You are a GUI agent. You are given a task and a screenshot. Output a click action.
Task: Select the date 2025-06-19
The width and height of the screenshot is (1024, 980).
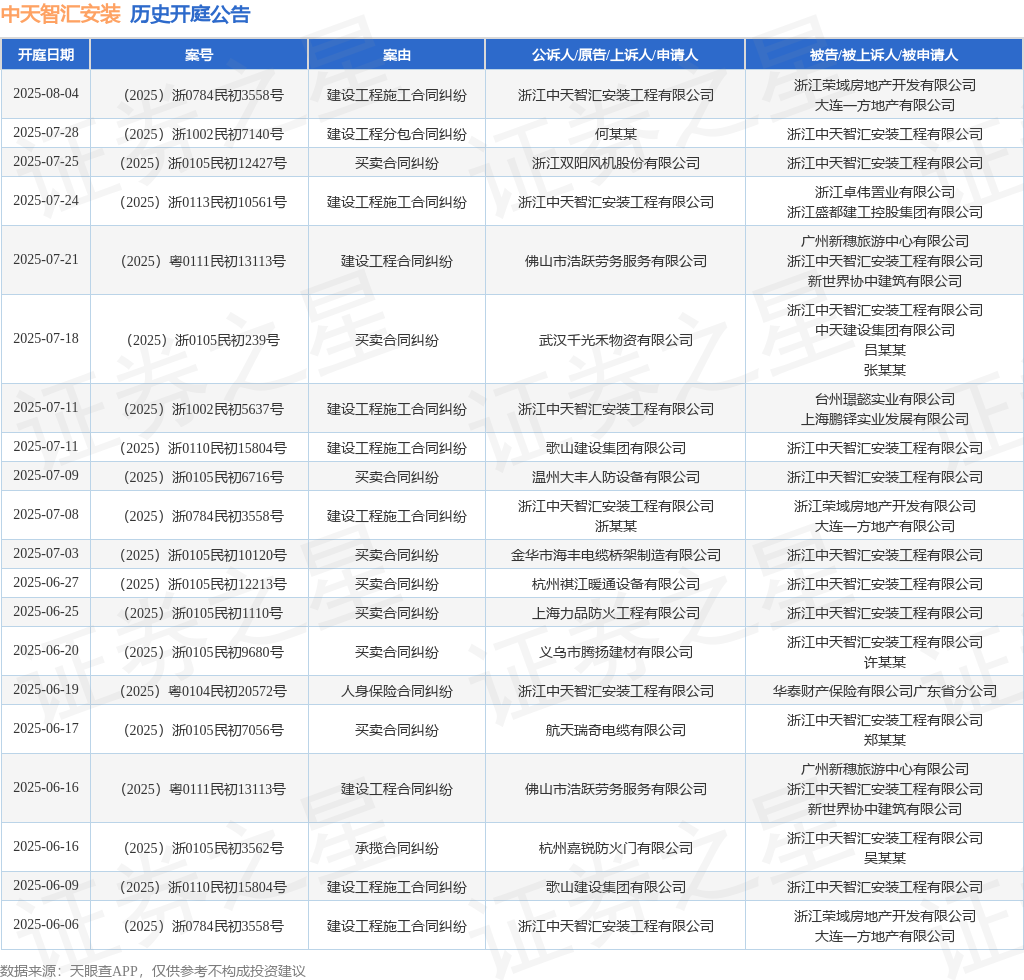(46, 689)
